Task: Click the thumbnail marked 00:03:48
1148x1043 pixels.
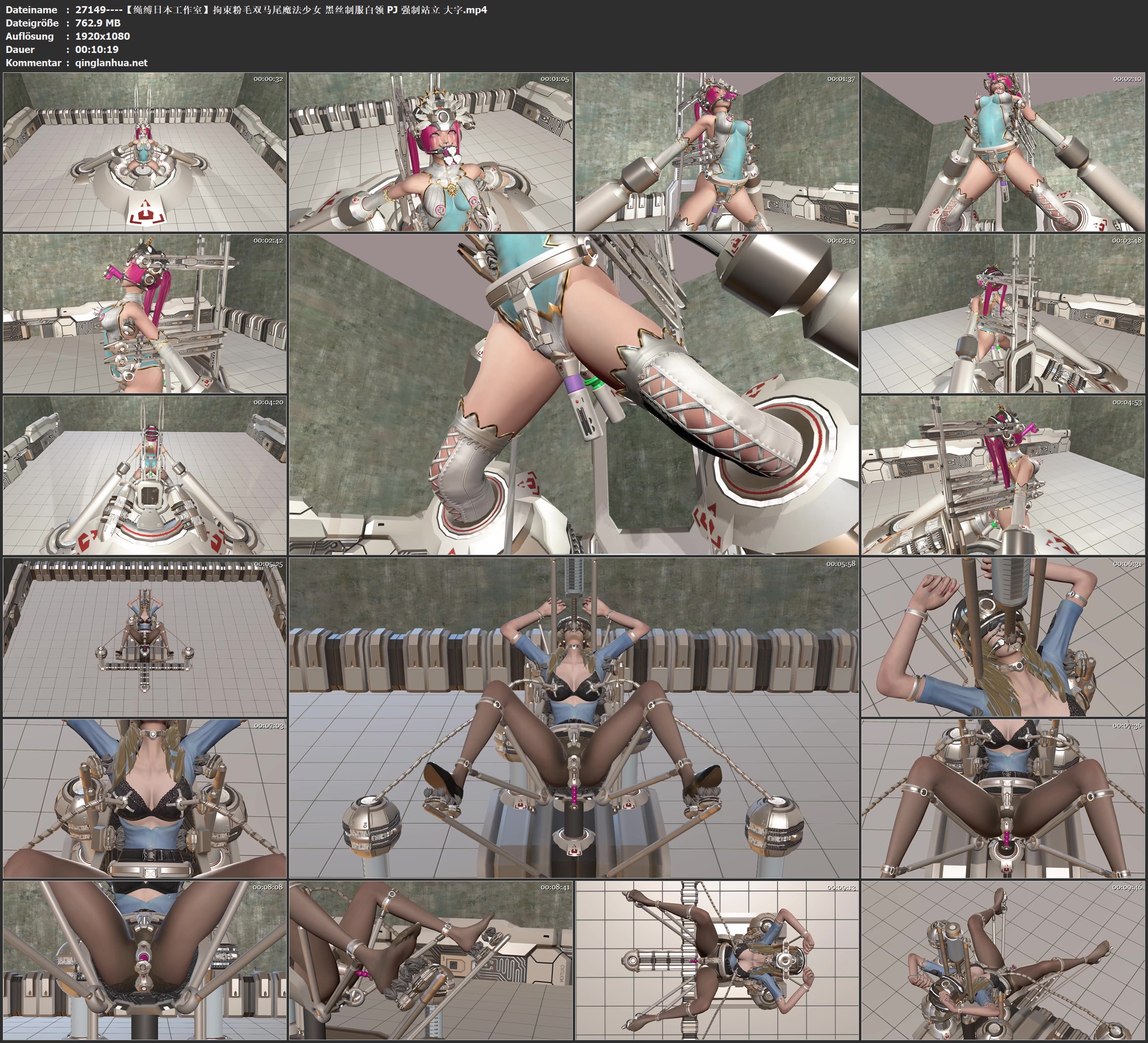Action: pyautogui.click(x=1002, y=313)
